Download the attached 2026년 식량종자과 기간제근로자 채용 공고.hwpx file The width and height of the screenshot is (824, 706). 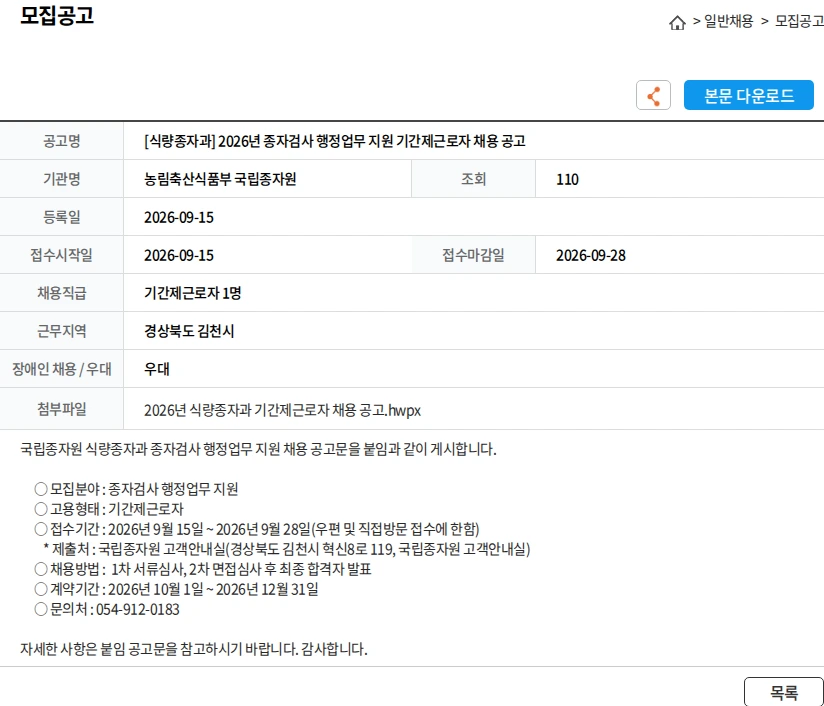(282, 410)
